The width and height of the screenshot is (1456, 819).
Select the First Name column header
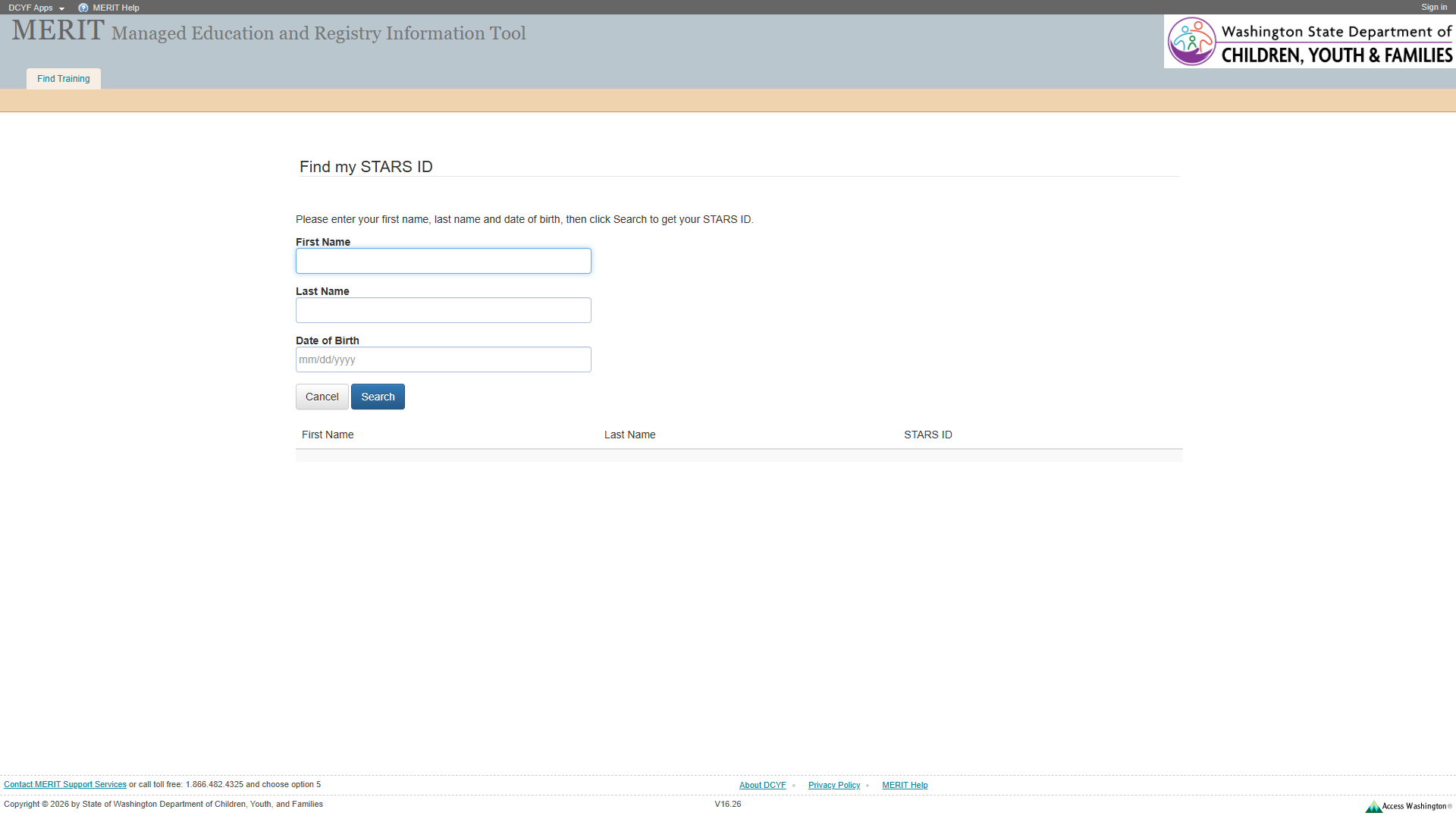point(327,435)
